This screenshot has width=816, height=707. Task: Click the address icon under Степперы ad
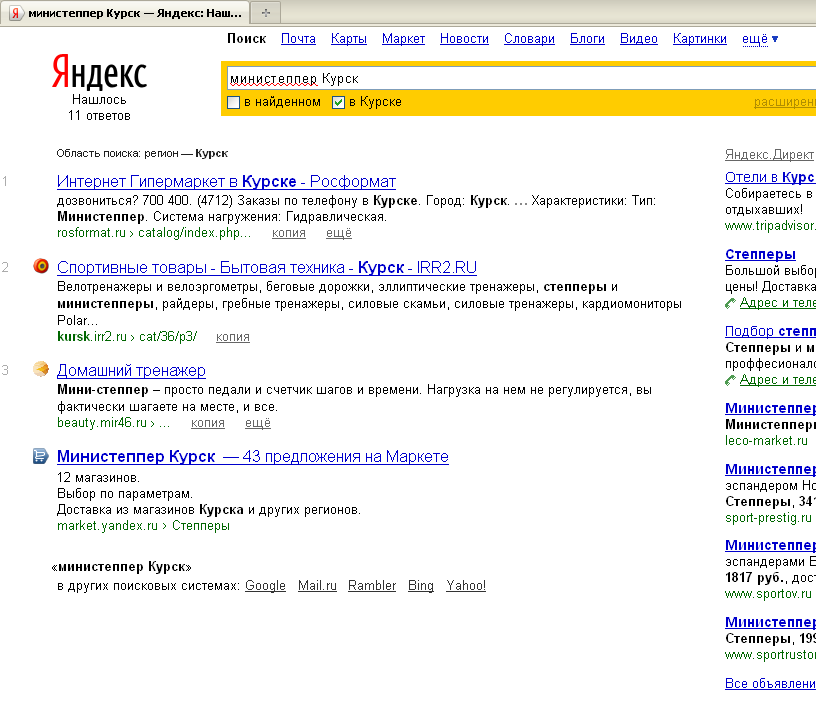pos(730,303)
